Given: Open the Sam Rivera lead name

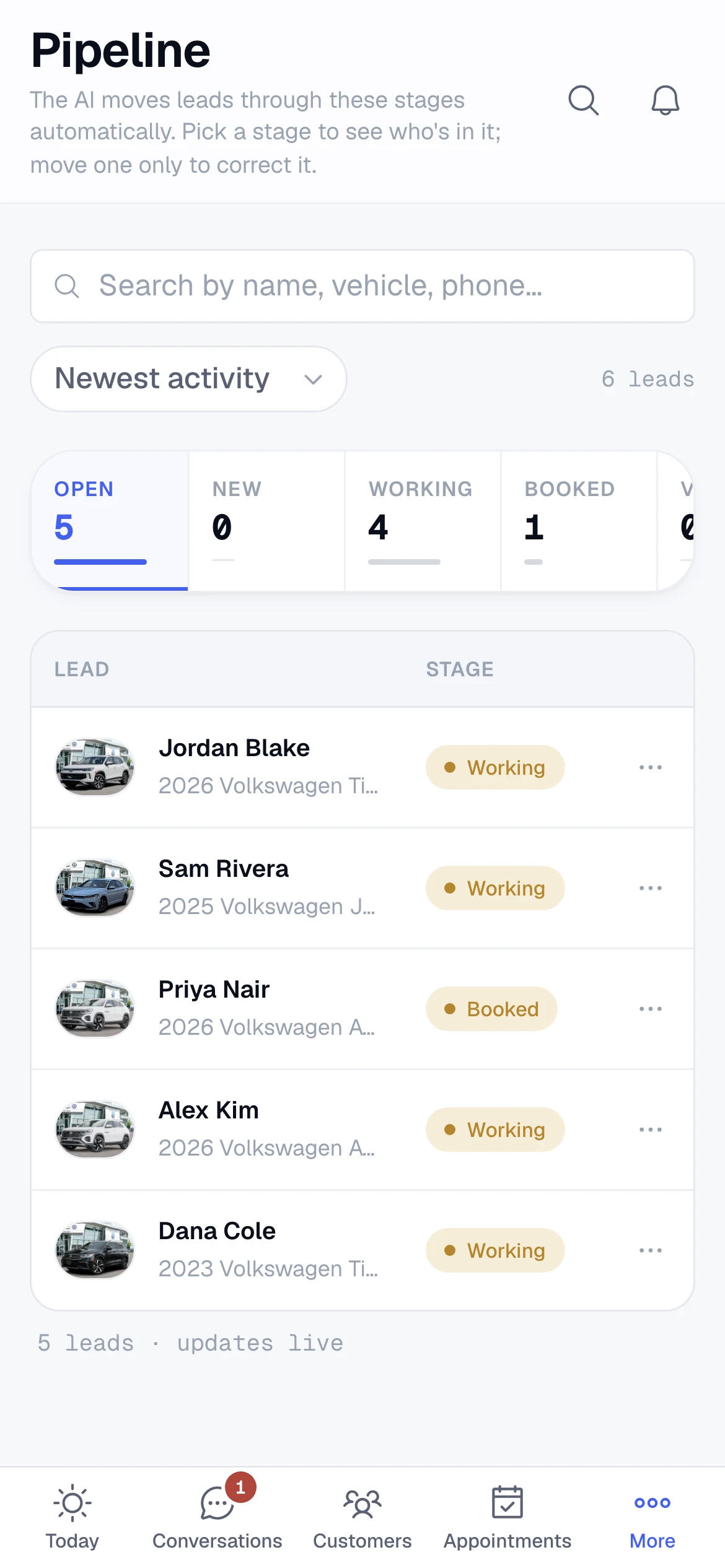Looking at the screenshot, I should (x=224, y=869).
